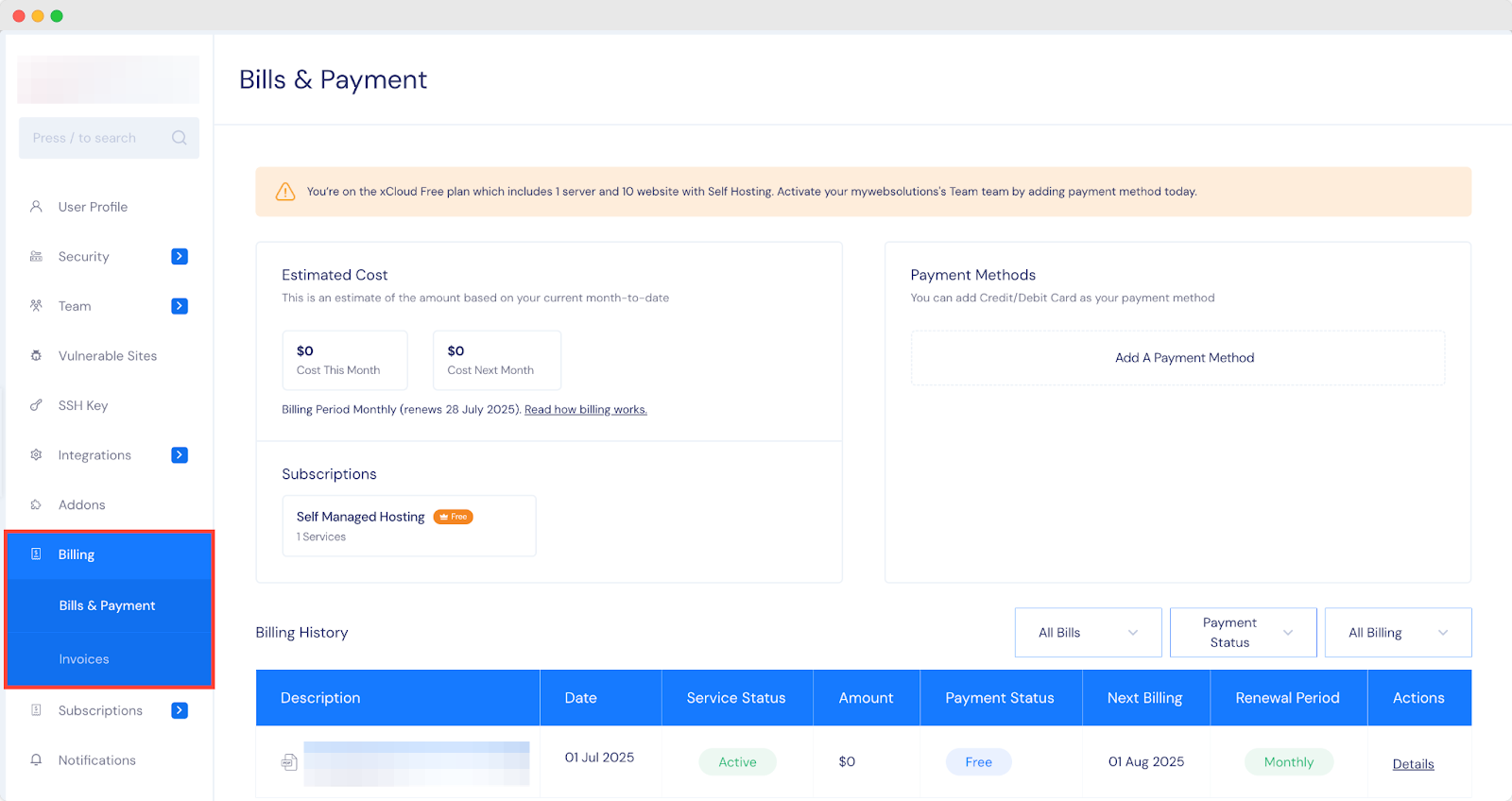Click the PDF document icon in billing row
This screenshot has height=801, width=1512.
click(x=289, y=761)
